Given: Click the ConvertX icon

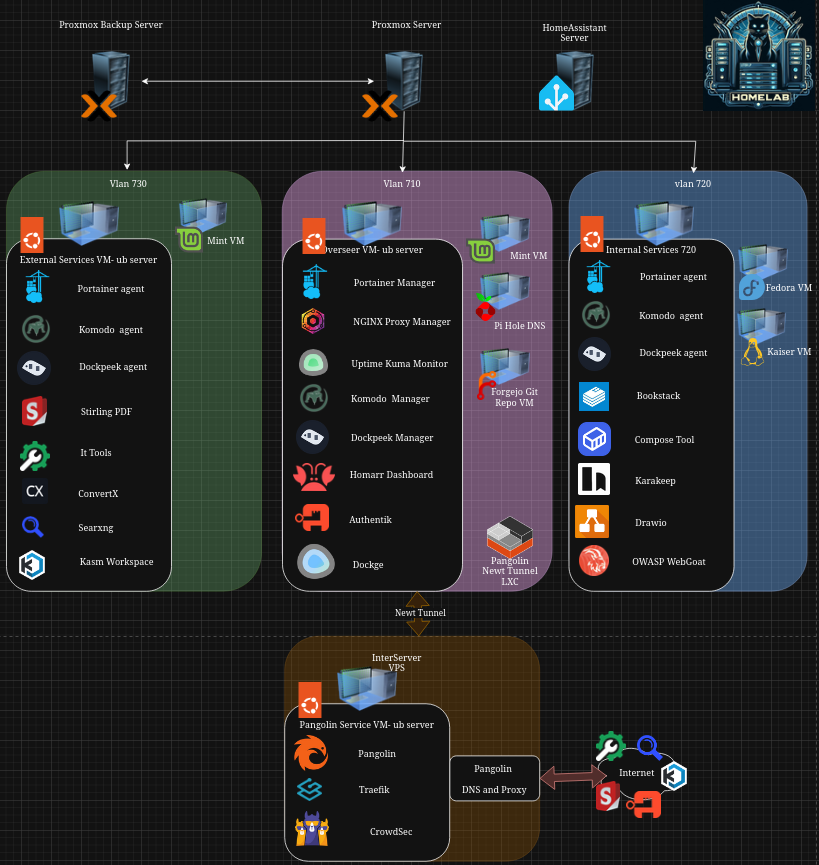Looking at the screenshot, I should tap(34, 492).
